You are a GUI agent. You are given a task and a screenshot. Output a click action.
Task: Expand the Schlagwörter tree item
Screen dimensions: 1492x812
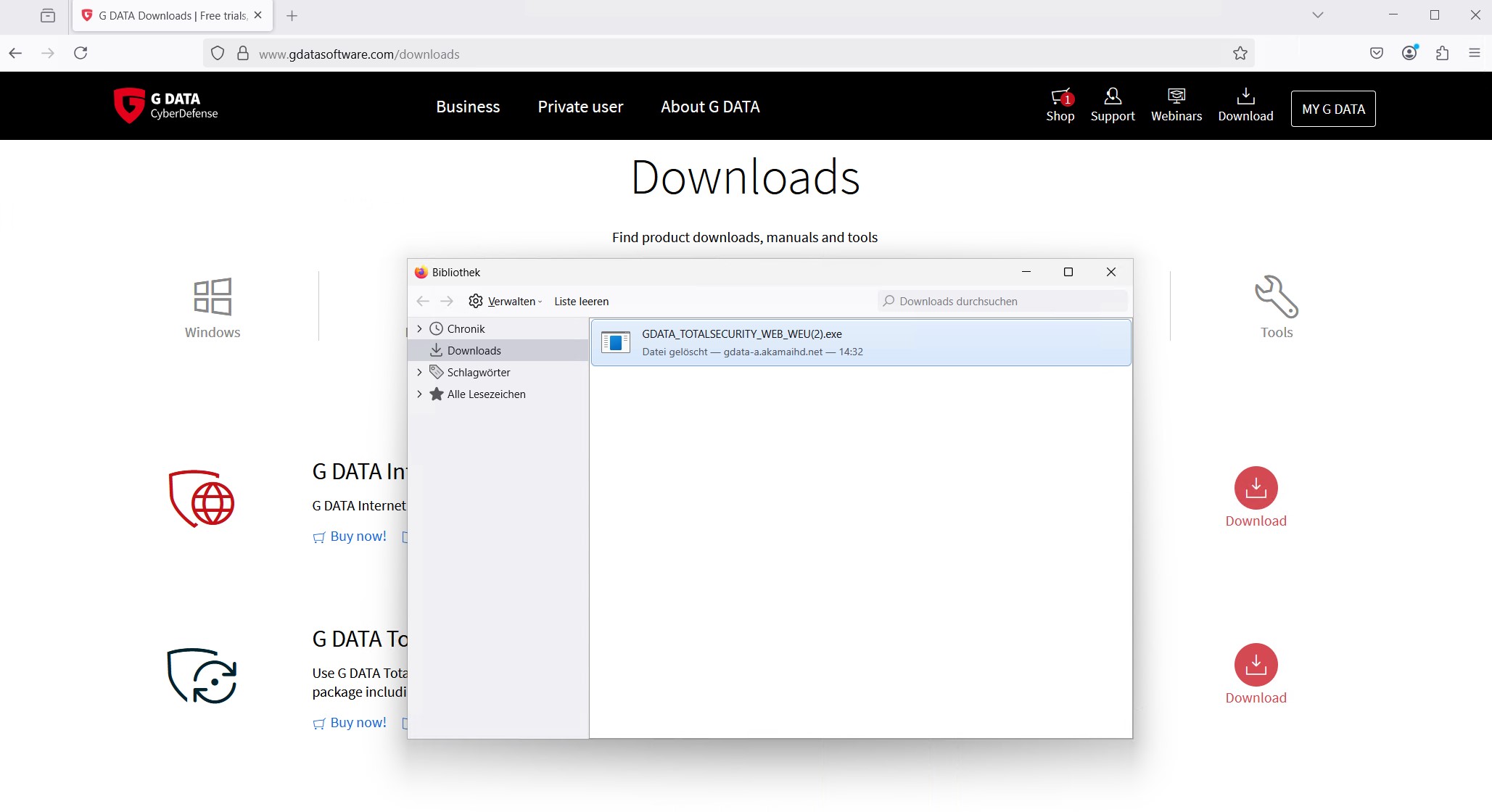click(419, 372)
